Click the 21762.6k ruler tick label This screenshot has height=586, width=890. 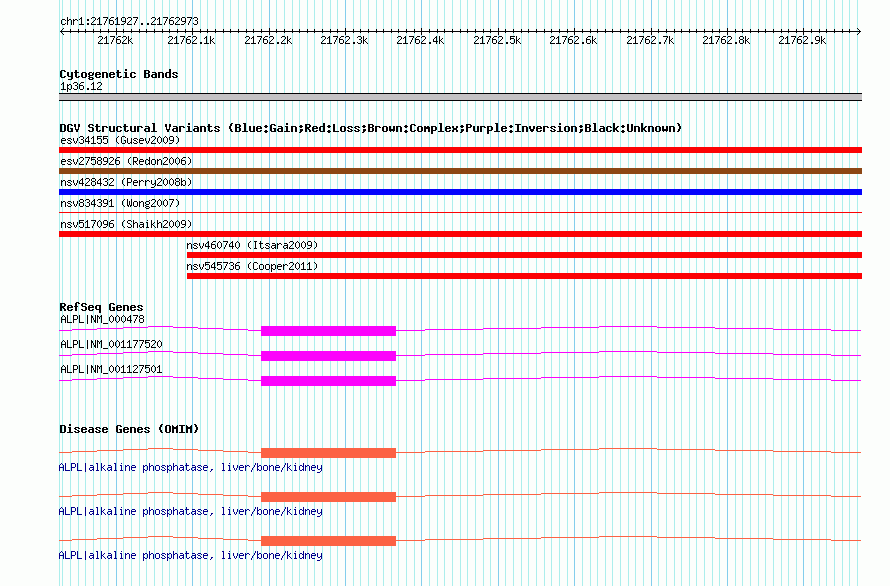click(573, 40)
